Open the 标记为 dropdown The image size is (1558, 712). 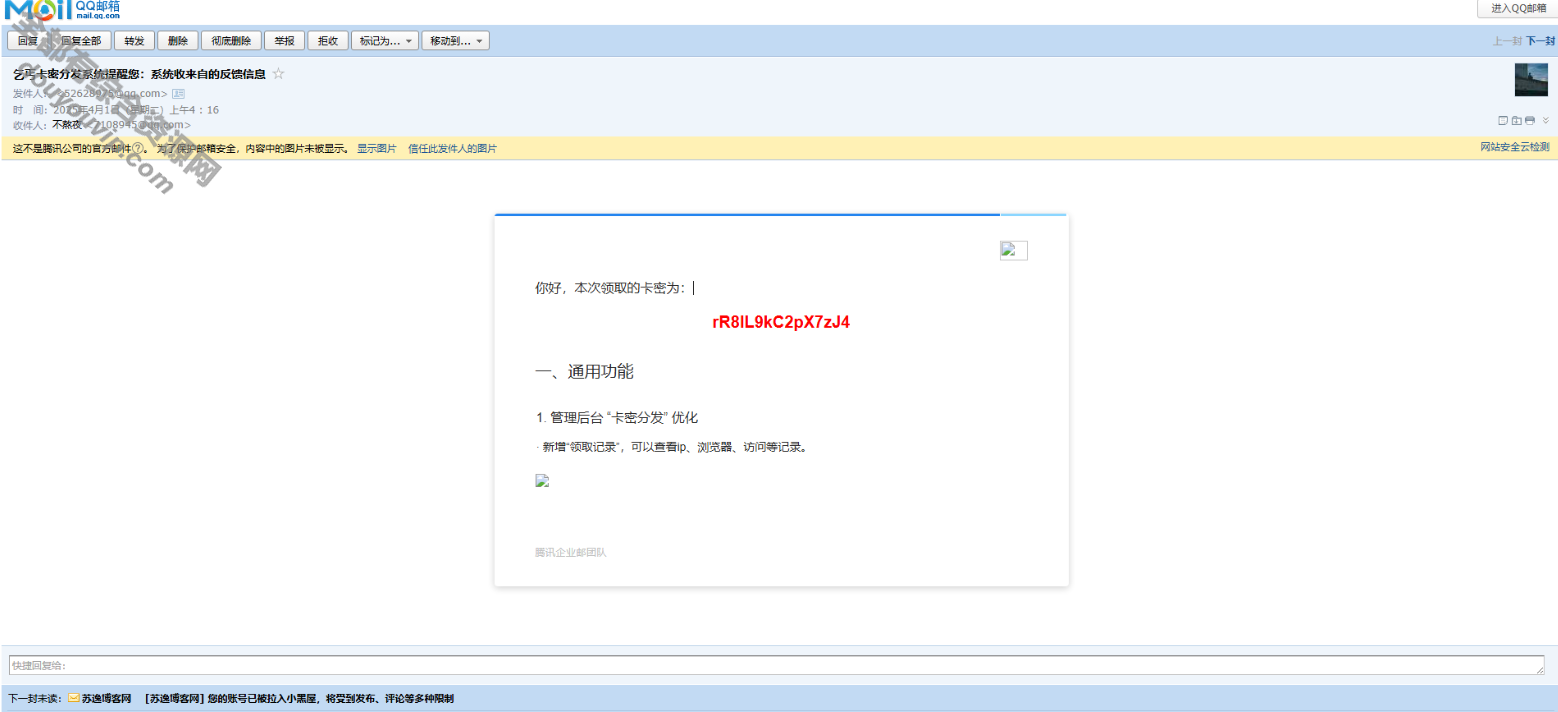[x=385, y=41]
